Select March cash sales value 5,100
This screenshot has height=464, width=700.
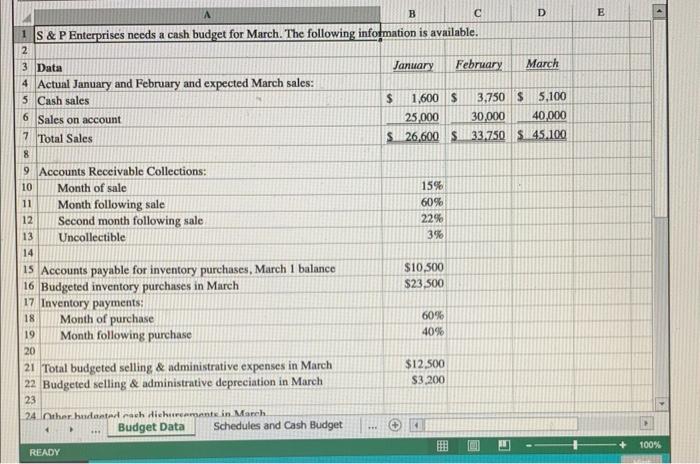click(542, 97)
